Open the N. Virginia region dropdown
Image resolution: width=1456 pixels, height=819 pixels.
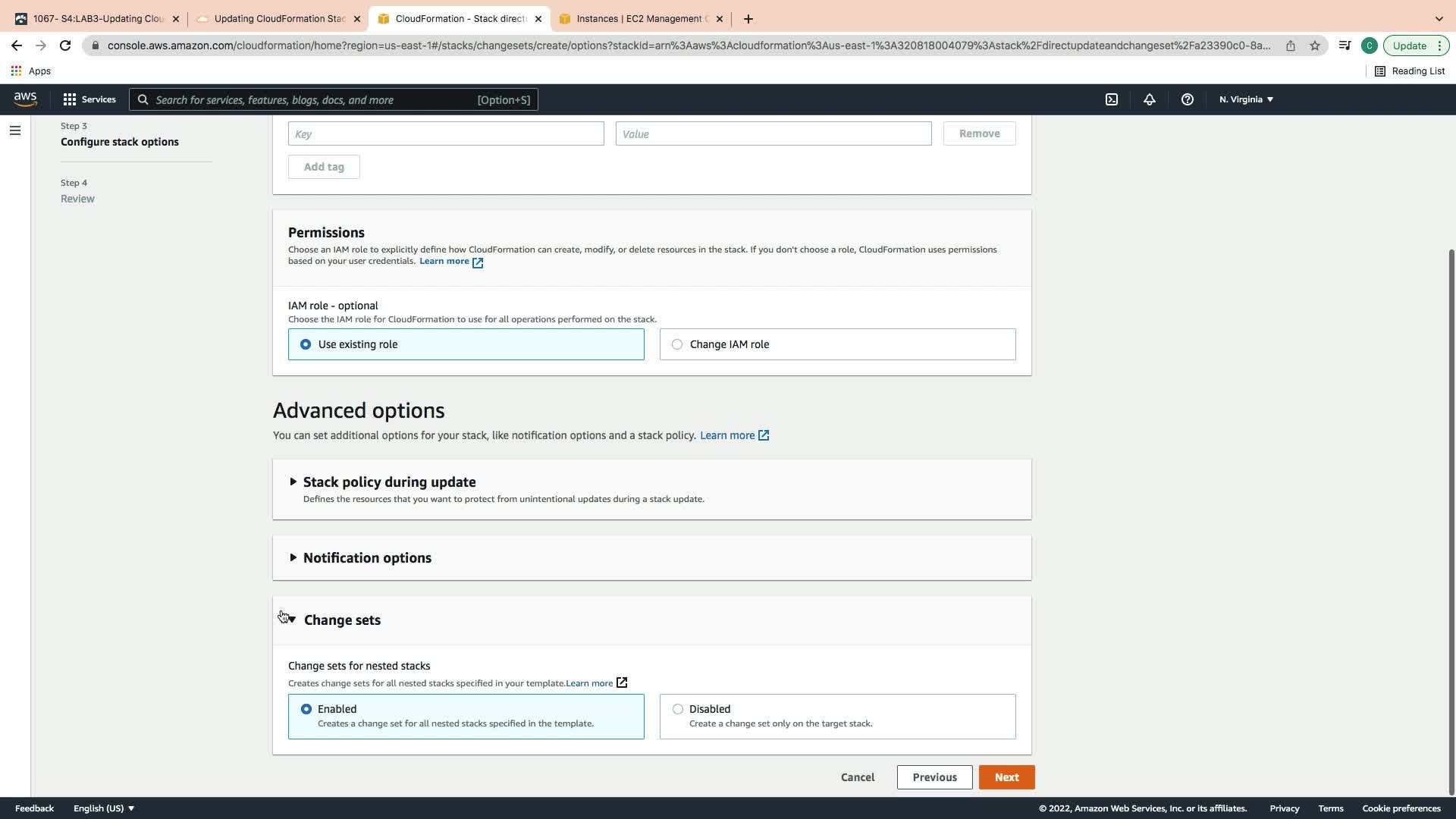(x=1246, y=99)
